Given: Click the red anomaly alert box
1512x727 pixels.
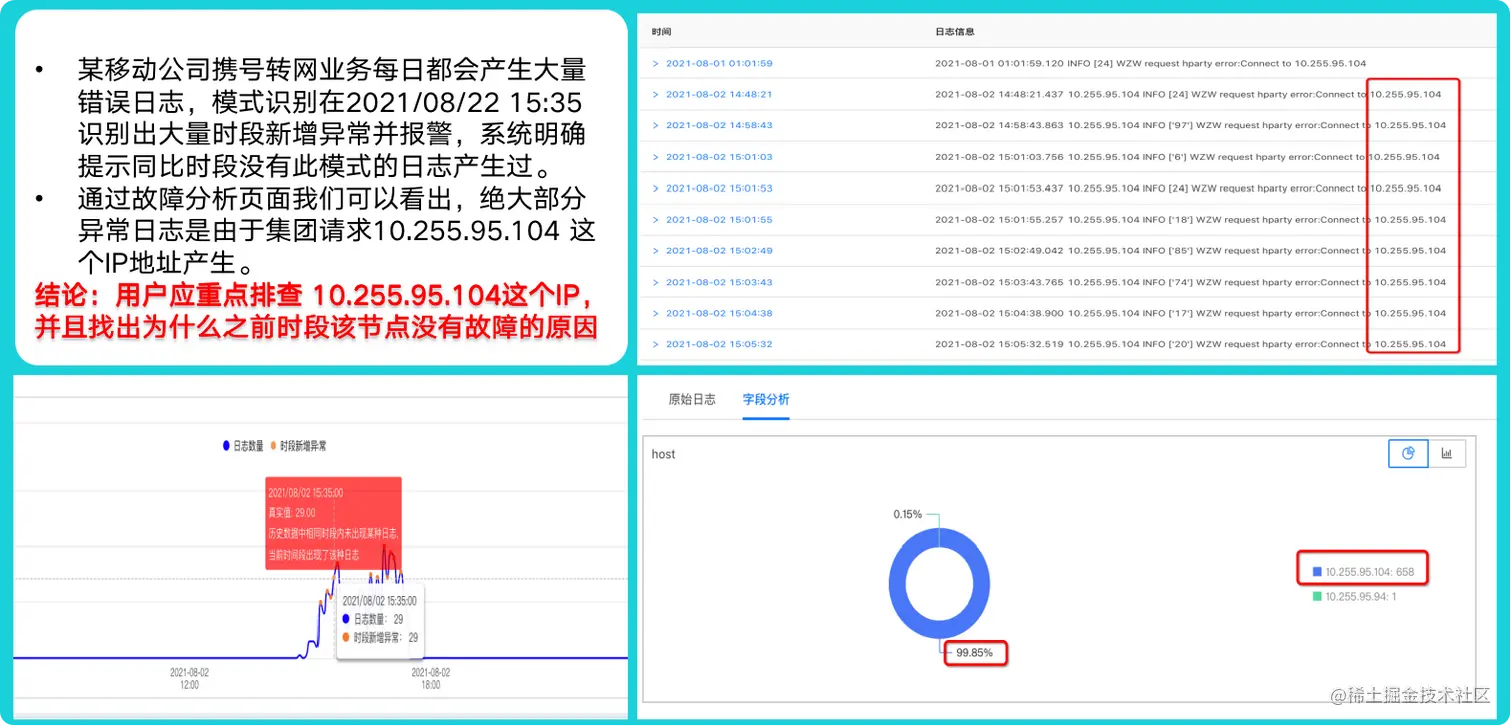Looking at the screenshot, I should (333, 523).
